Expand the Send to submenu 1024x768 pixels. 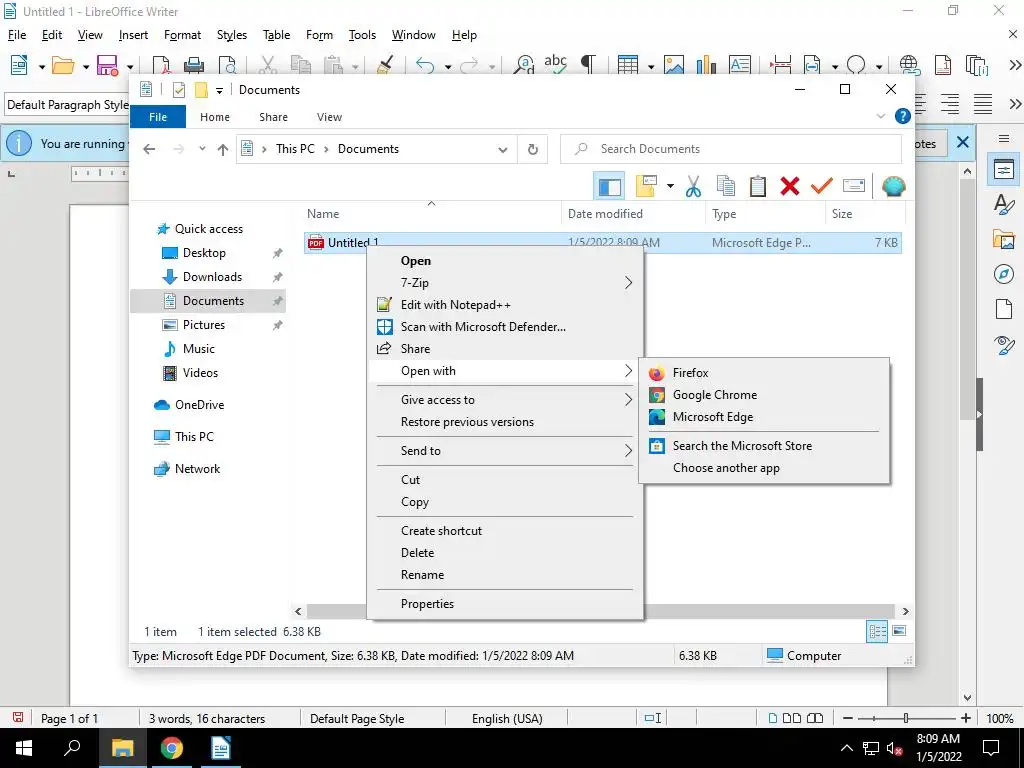point(505,451)
